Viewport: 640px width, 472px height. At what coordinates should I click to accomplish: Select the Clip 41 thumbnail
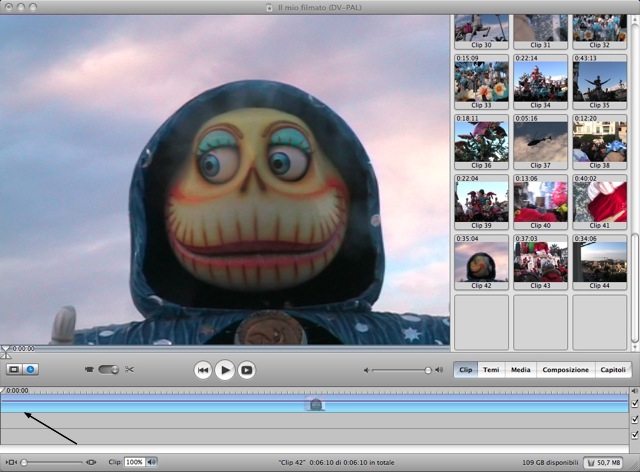click(600, 202)
